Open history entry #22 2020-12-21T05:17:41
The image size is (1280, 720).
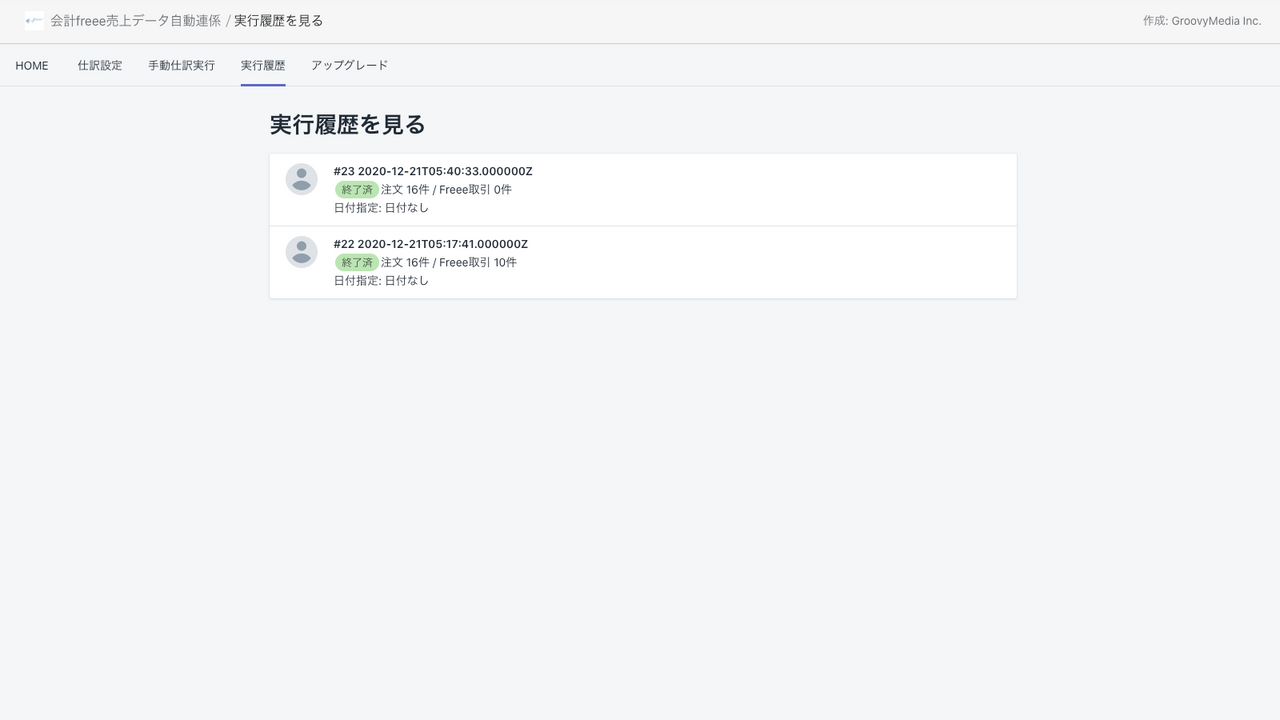coord(643,262)
